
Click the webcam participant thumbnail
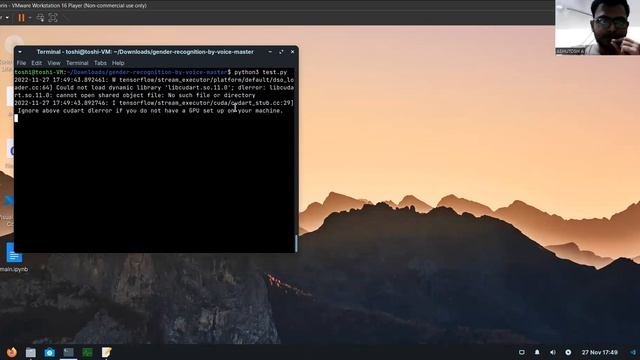pos(598,27)
